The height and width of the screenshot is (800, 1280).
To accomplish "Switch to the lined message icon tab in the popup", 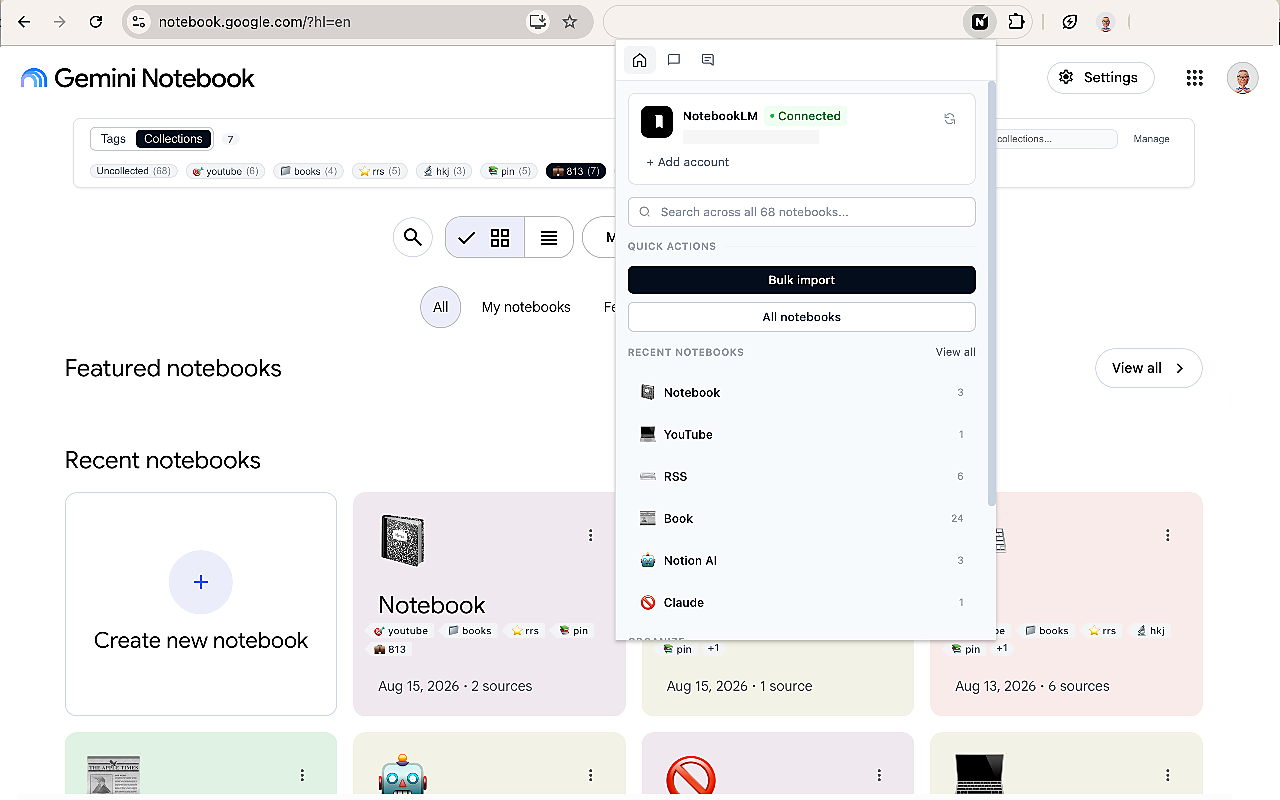I will coord(708,60).
